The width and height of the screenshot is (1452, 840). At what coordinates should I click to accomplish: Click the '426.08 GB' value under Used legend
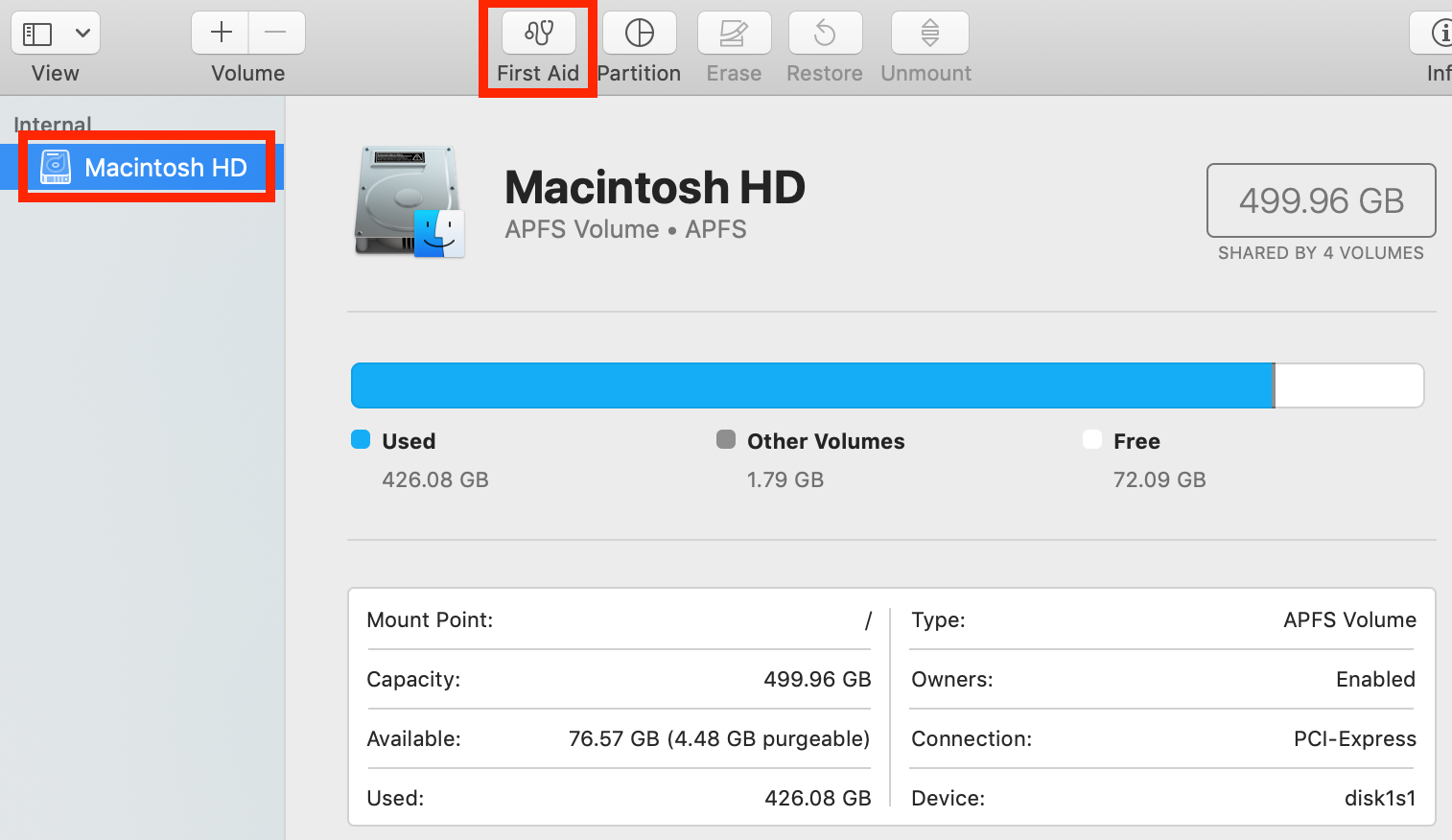[435, 479]
